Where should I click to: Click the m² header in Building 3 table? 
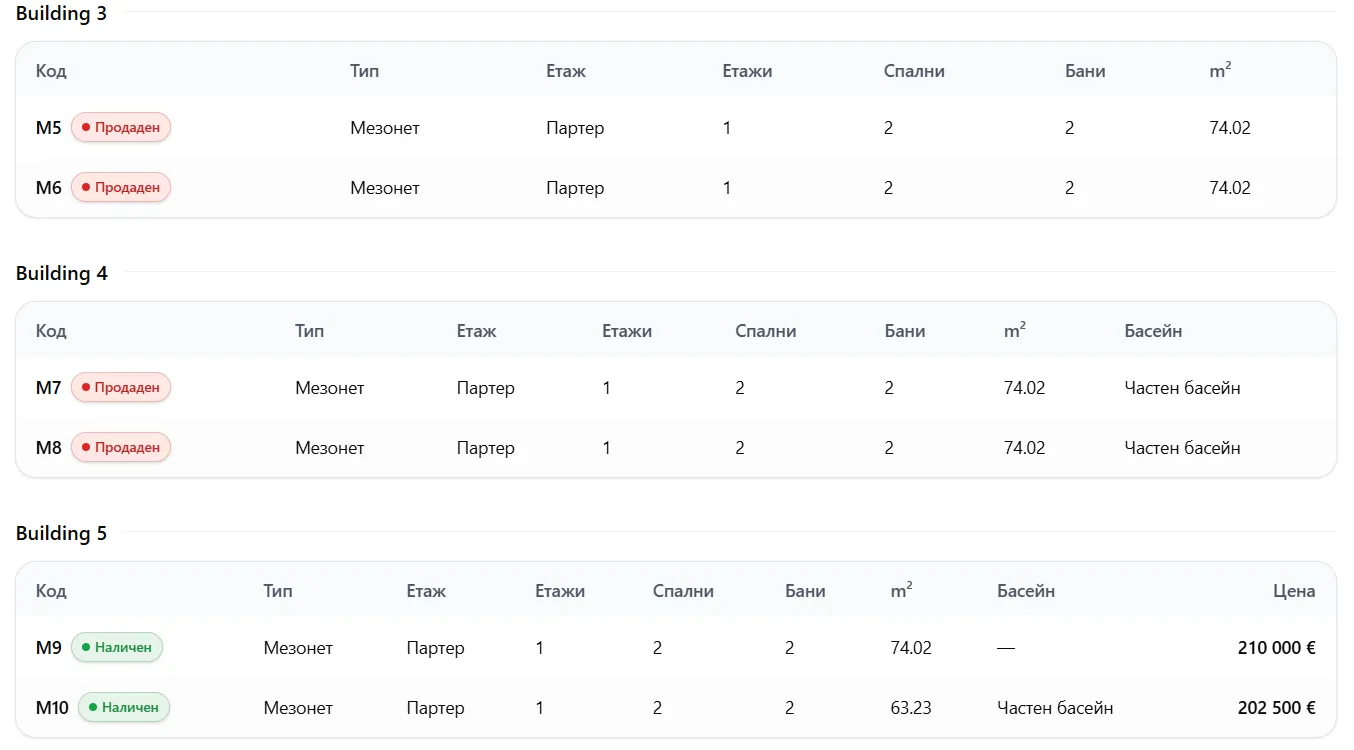coord(1220,71)
